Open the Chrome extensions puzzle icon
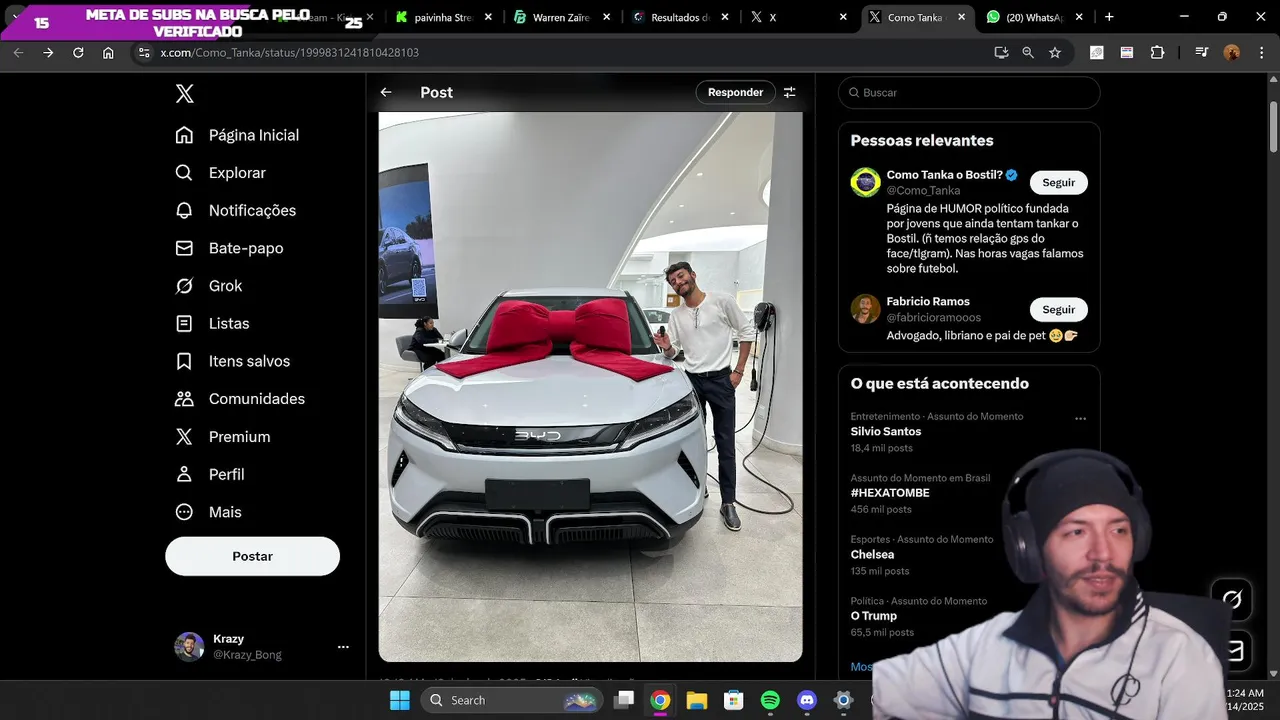Viewport: 1280px width, 720px height. [x=1157, y=52]
